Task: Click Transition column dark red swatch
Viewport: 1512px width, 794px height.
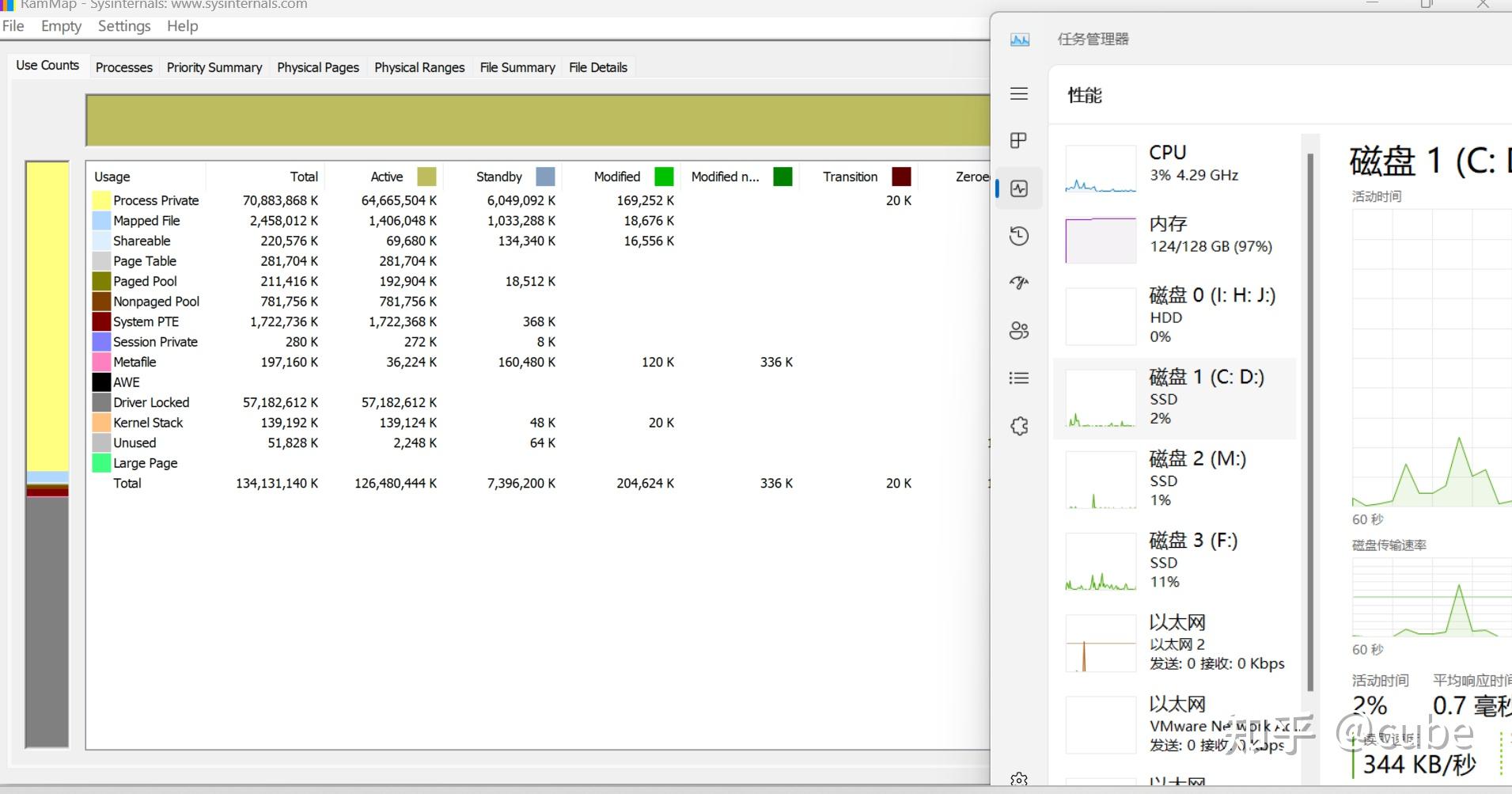Action: [902, 177]
